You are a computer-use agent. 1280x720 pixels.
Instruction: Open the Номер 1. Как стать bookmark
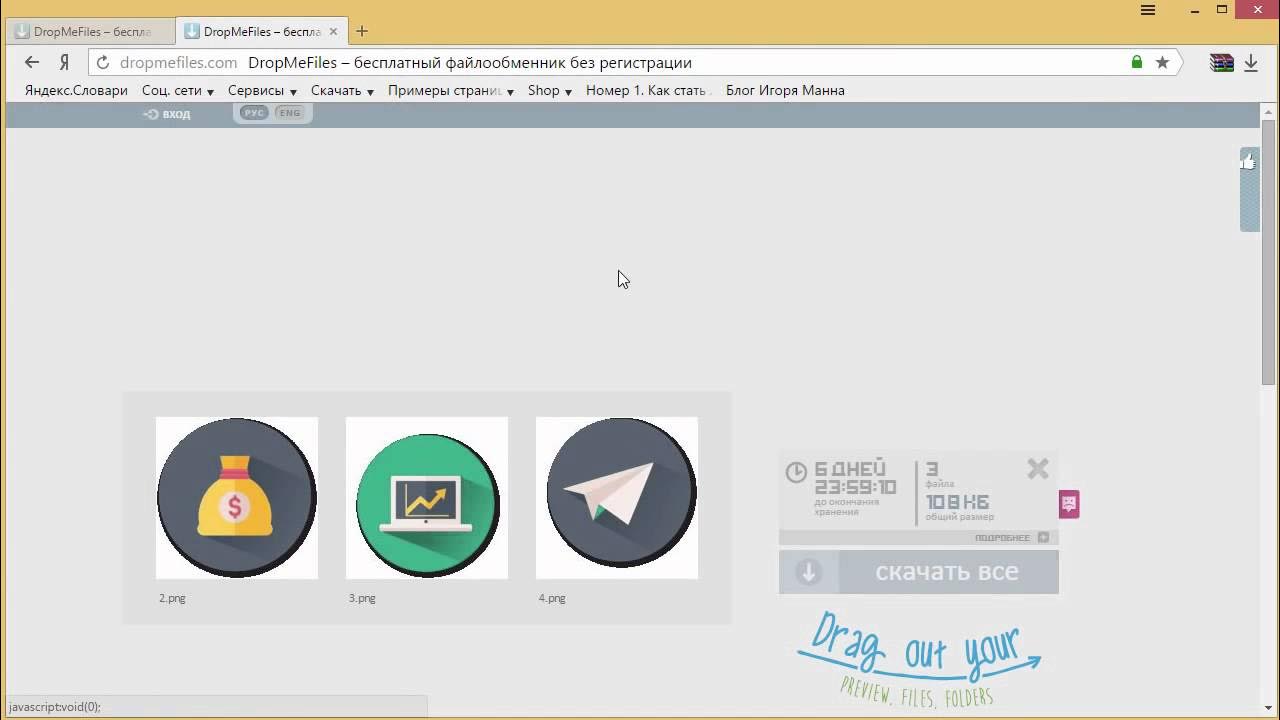(647, 90)
